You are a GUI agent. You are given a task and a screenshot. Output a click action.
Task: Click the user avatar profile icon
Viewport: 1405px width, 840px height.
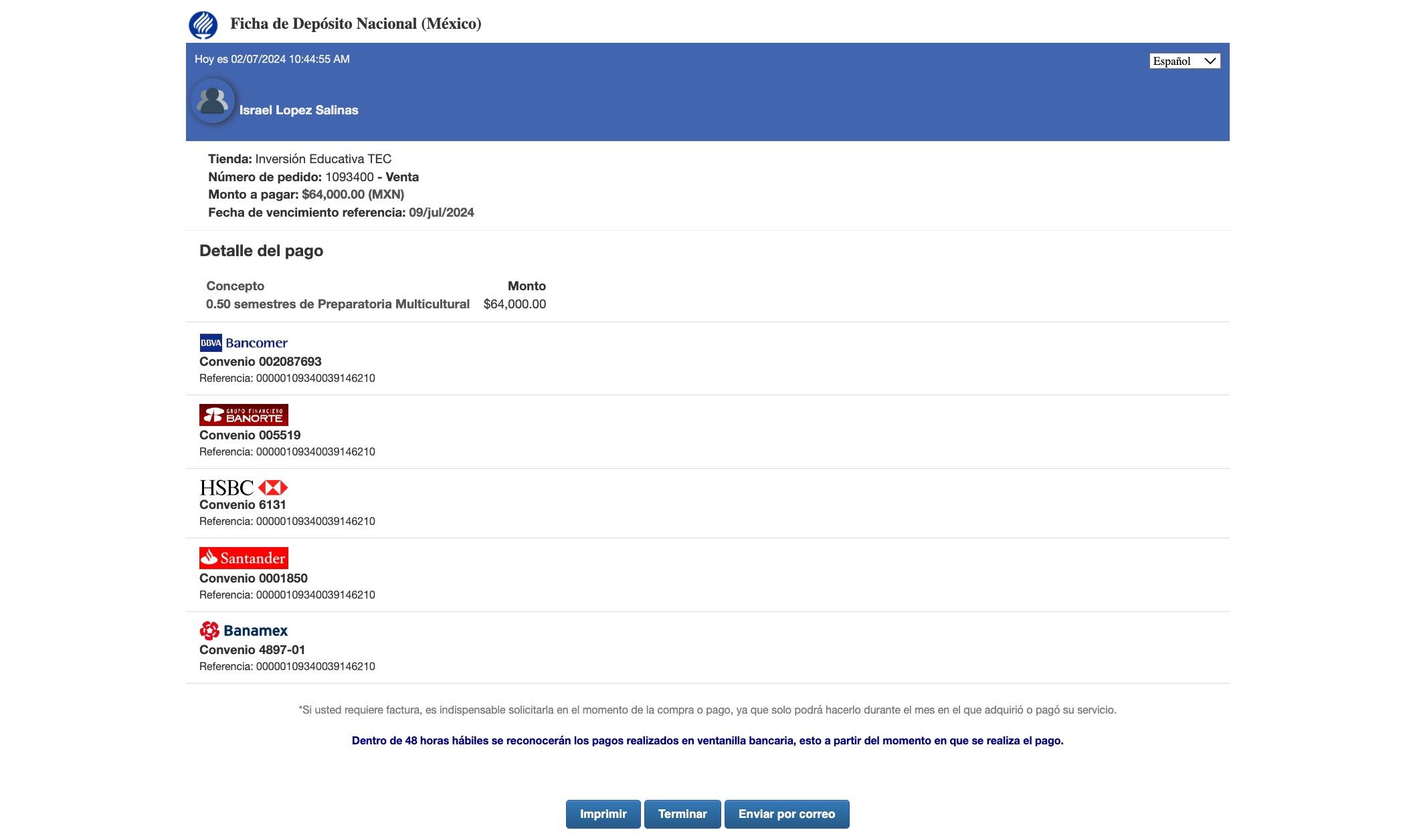click(213, 101)
